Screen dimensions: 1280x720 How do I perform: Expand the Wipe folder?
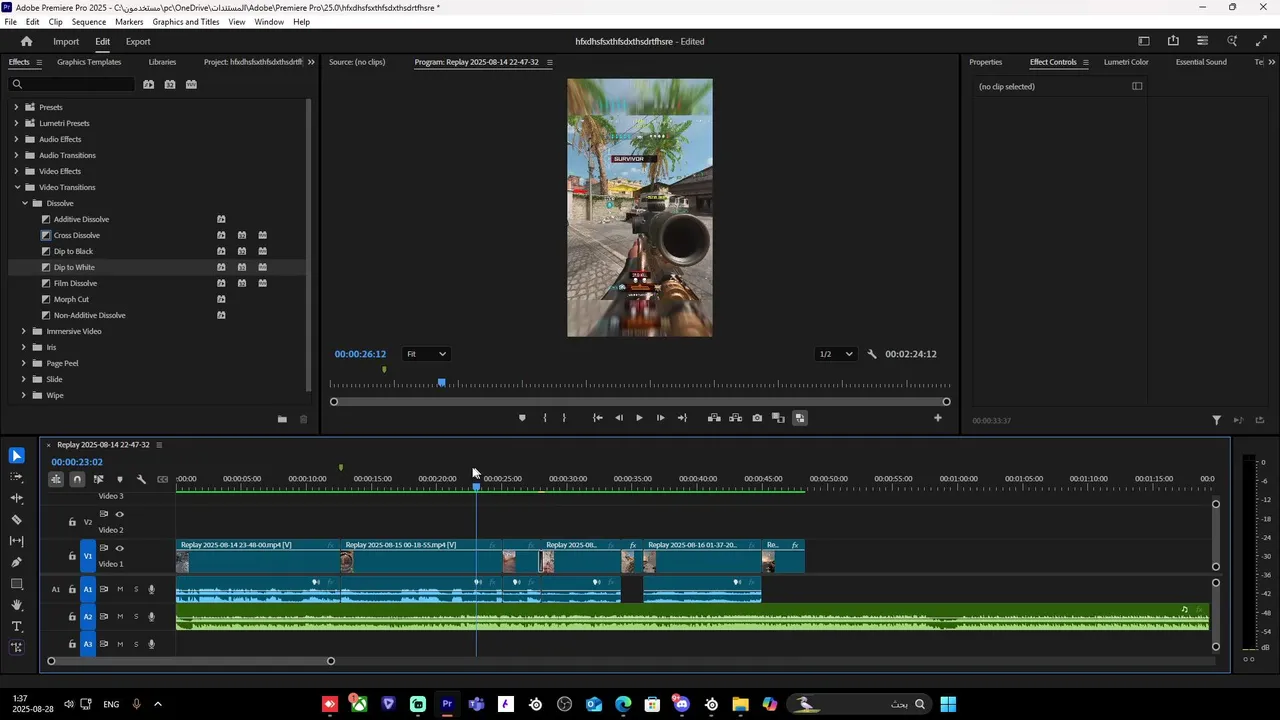(24, 395)
